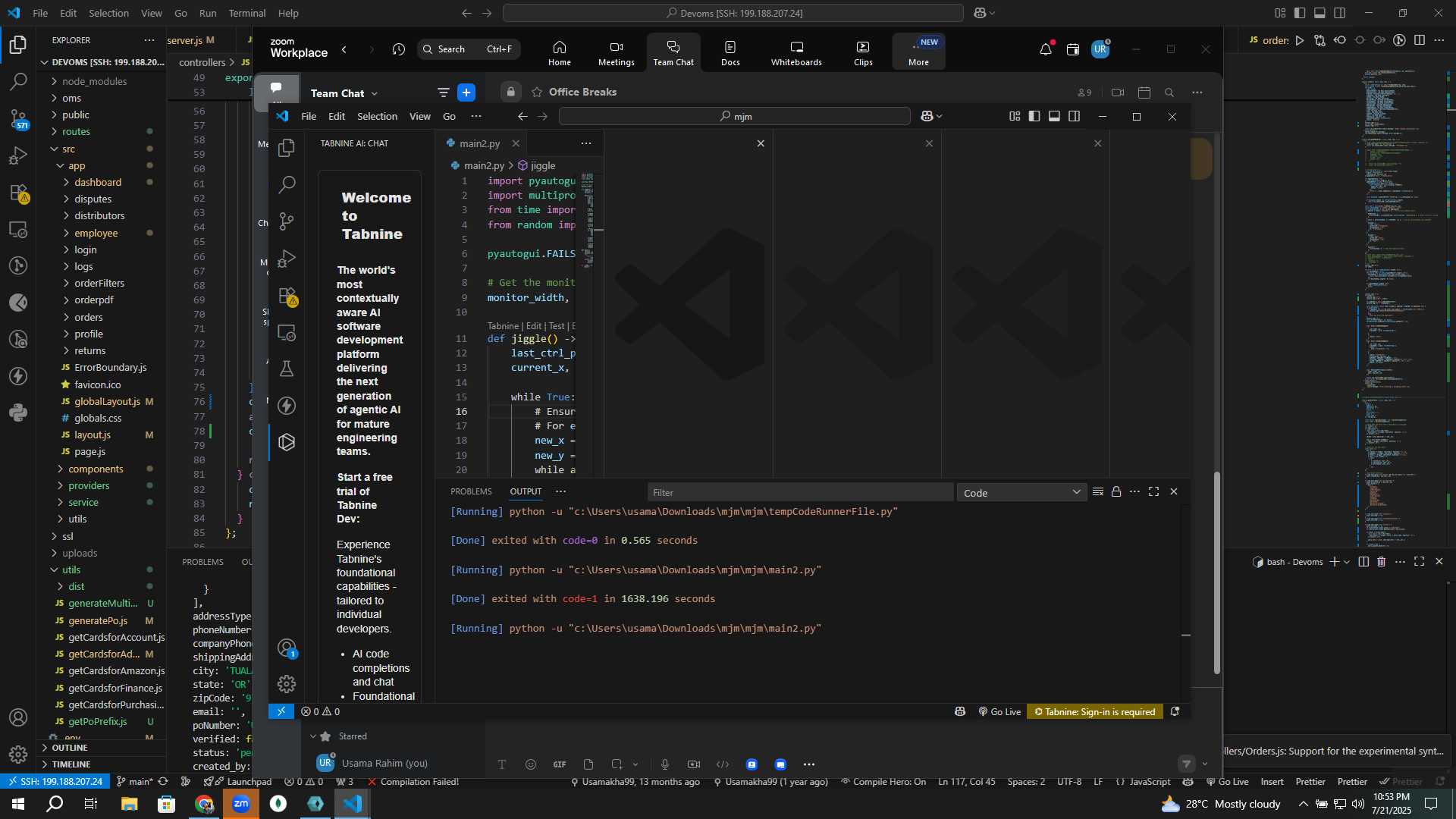Start video meeting from Office Breaks header

pyautogui.click(x=1118, y=93)
